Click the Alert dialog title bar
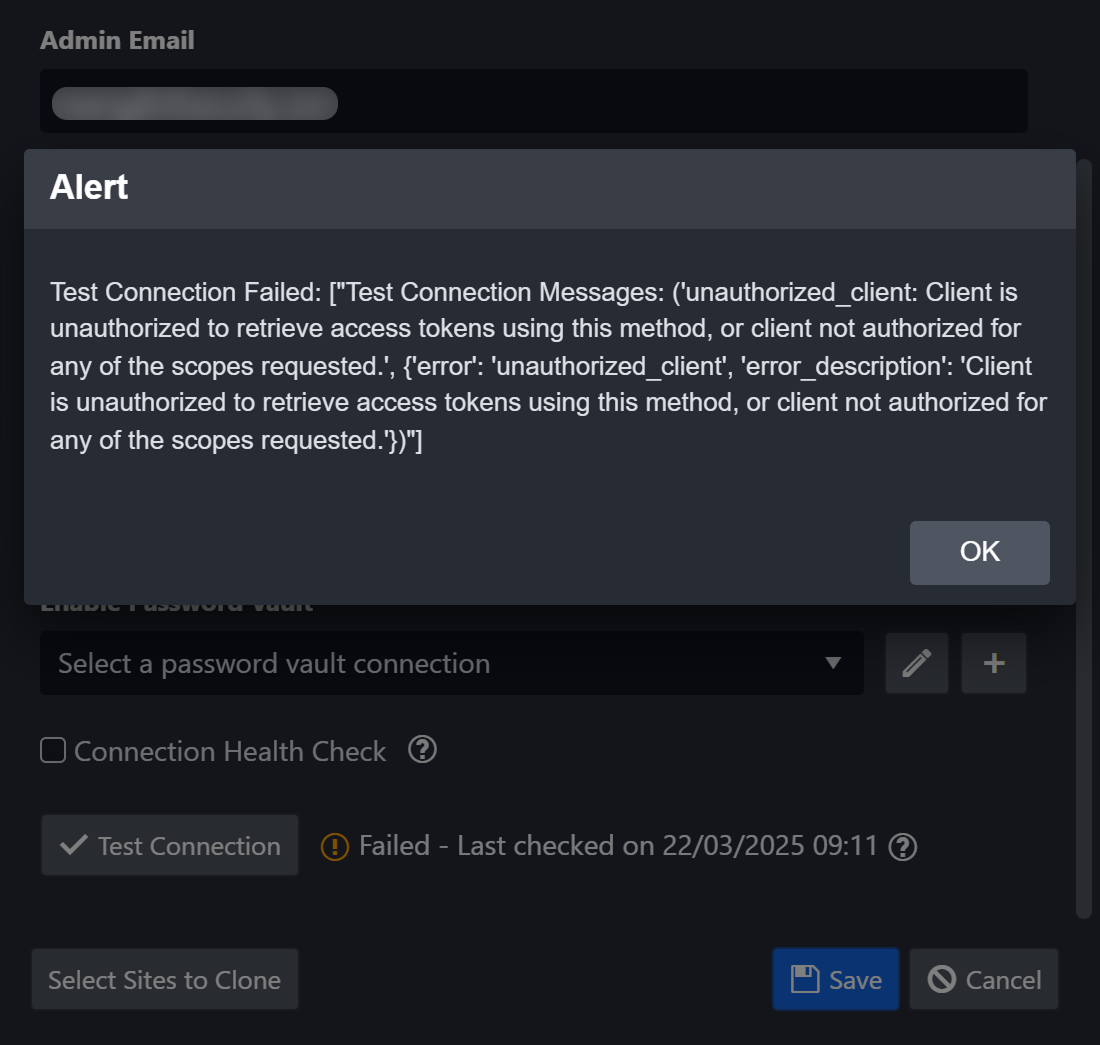This screenshot has width=1100, height=1045. 549,188
